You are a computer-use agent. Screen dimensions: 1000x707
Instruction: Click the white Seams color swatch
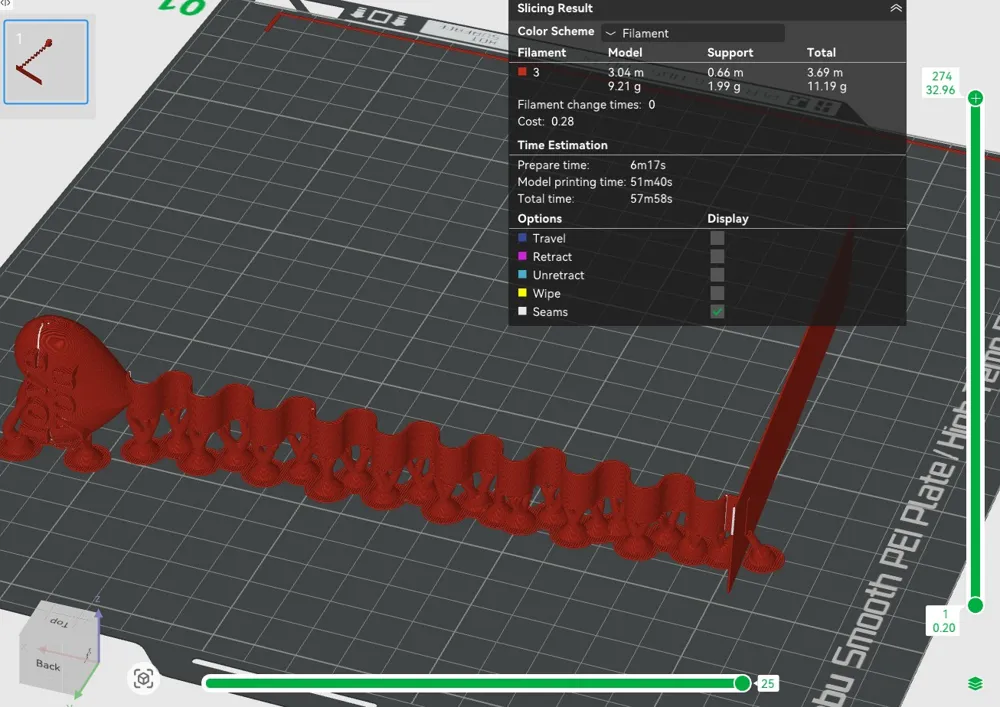click(522, 312)
